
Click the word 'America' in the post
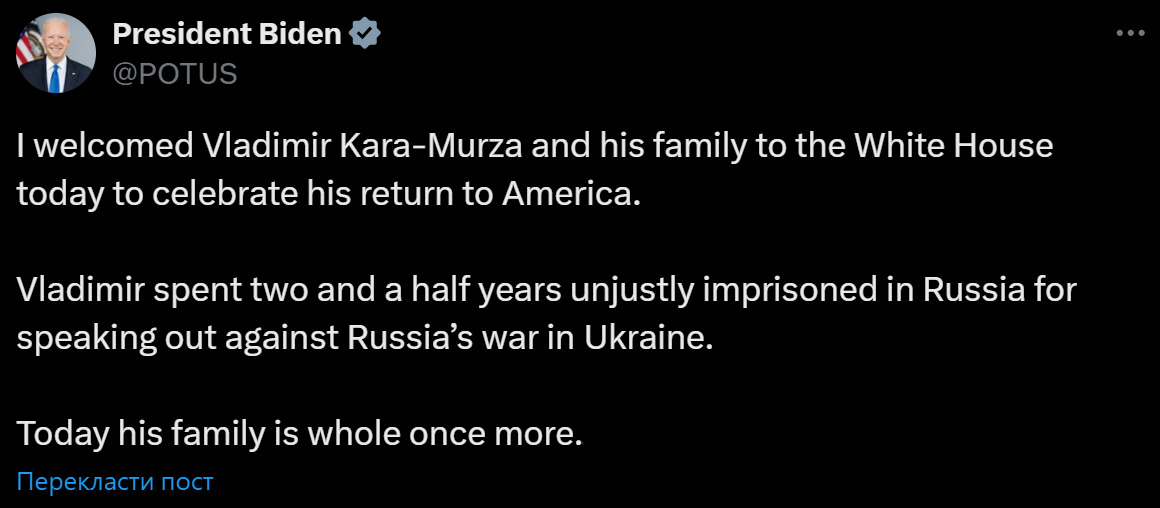(x=565, y=194)
